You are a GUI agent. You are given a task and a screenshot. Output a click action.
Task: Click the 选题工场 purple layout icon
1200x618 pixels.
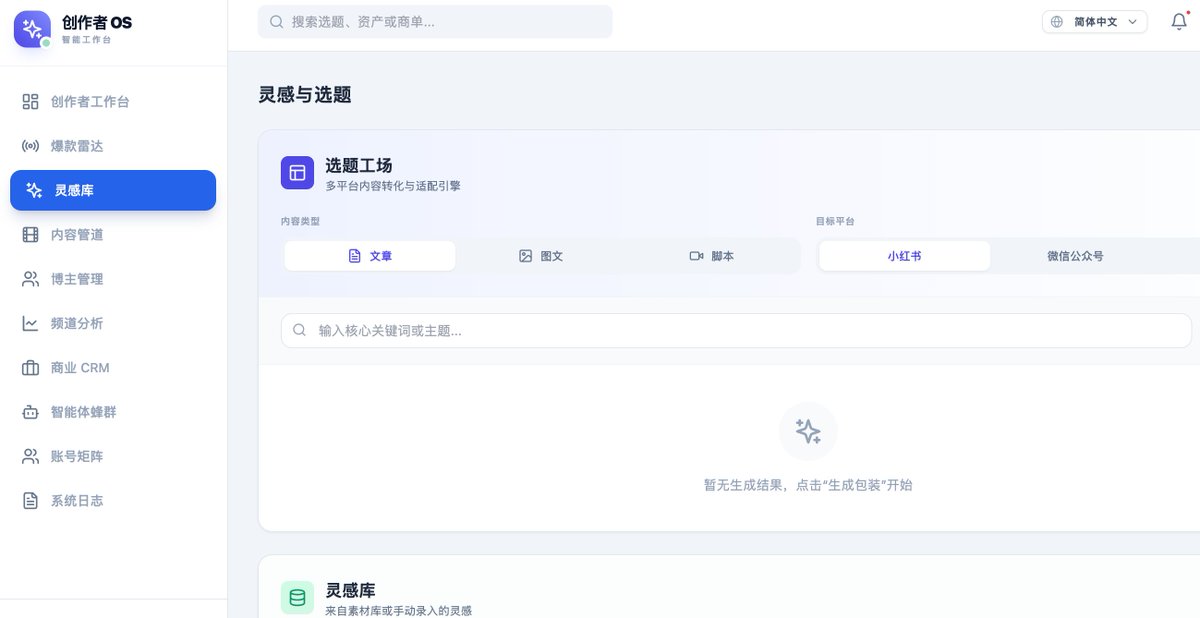pyautogui.click(x=297, y=172)
